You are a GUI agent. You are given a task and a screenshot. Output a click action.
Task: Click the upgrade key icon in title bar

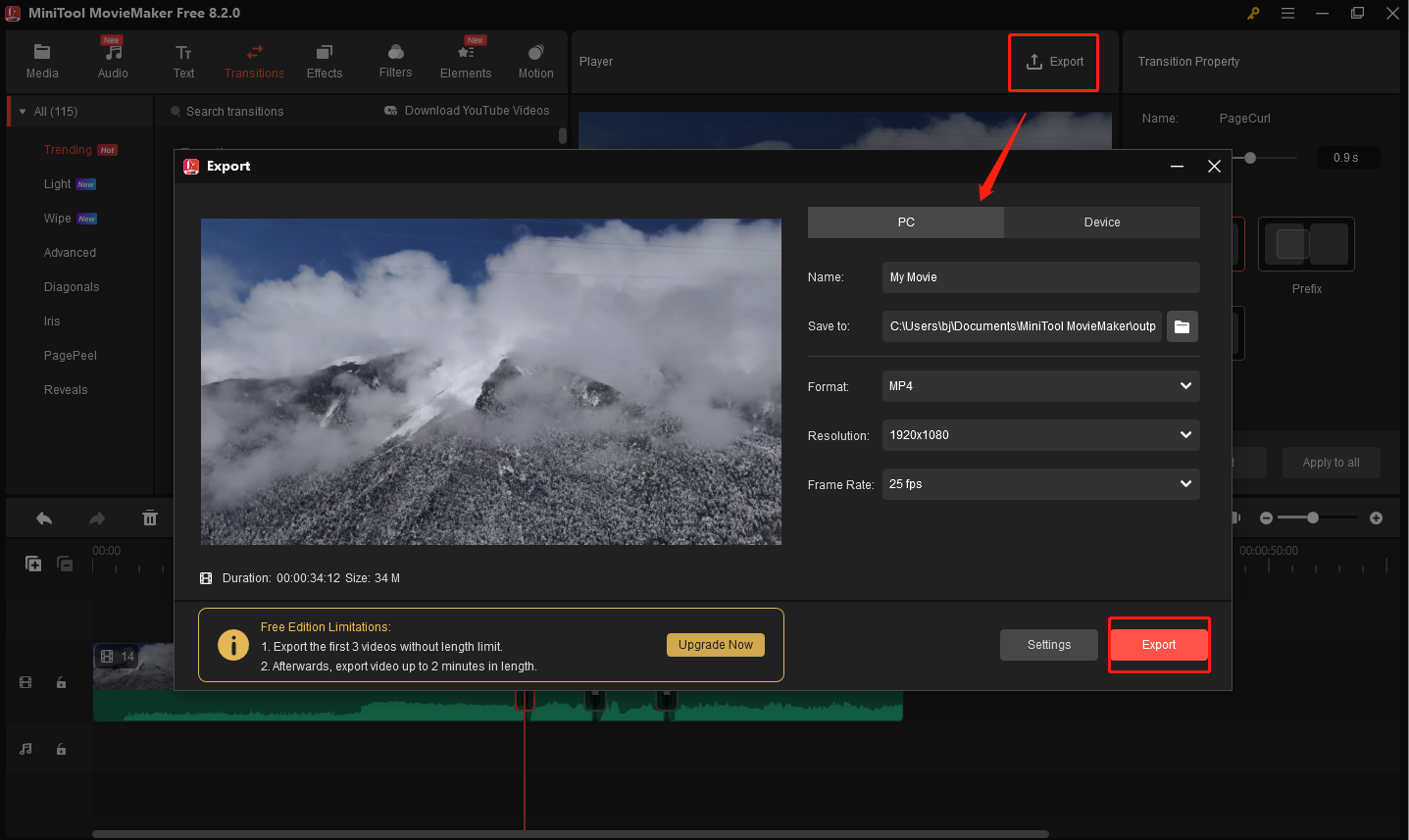(x=1253, y=14)
